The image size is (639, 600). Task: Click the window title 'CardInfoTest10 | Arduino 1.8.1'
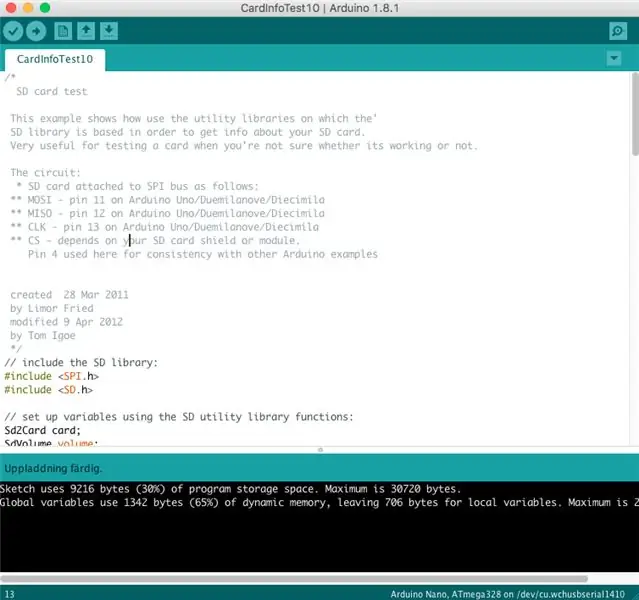coord(320,8)
